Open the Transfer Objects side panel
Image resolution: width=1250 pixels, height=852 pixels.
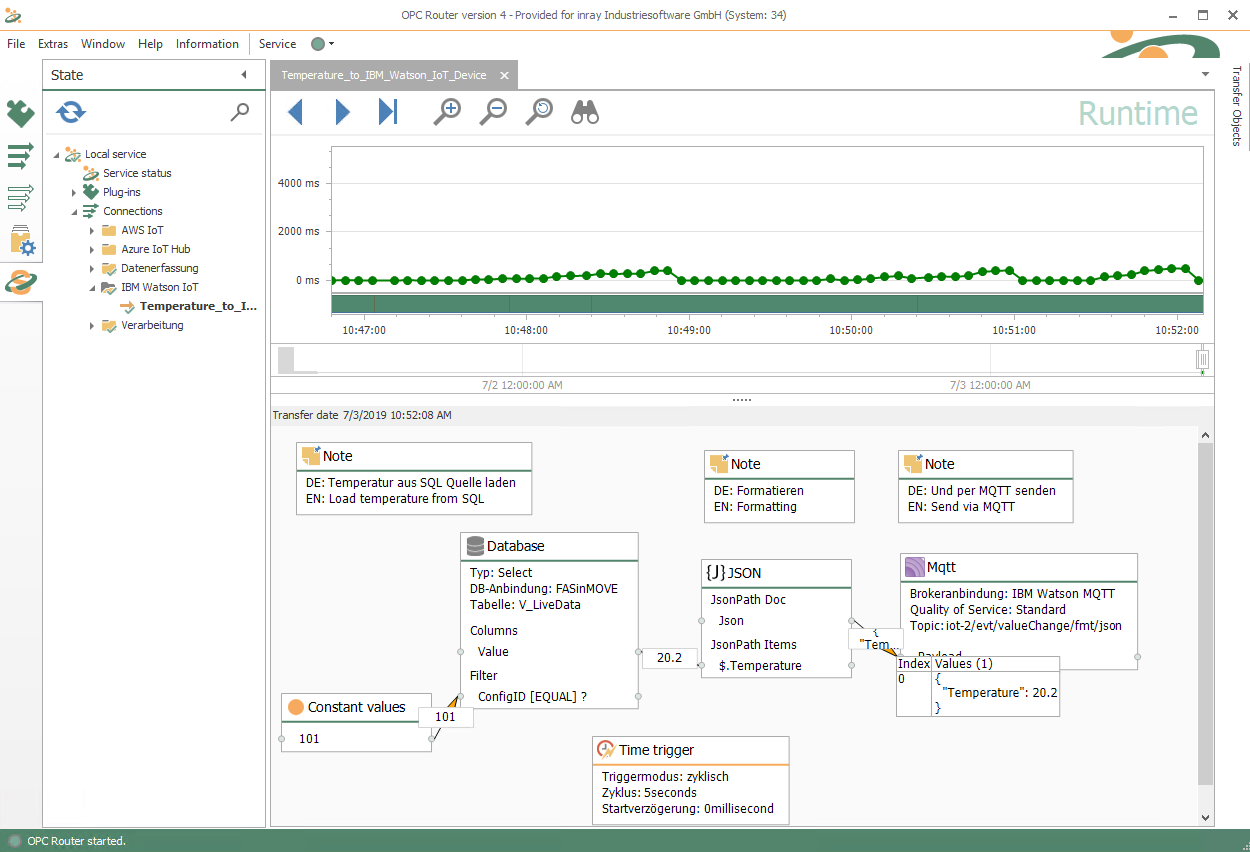tap(1236, 106)
